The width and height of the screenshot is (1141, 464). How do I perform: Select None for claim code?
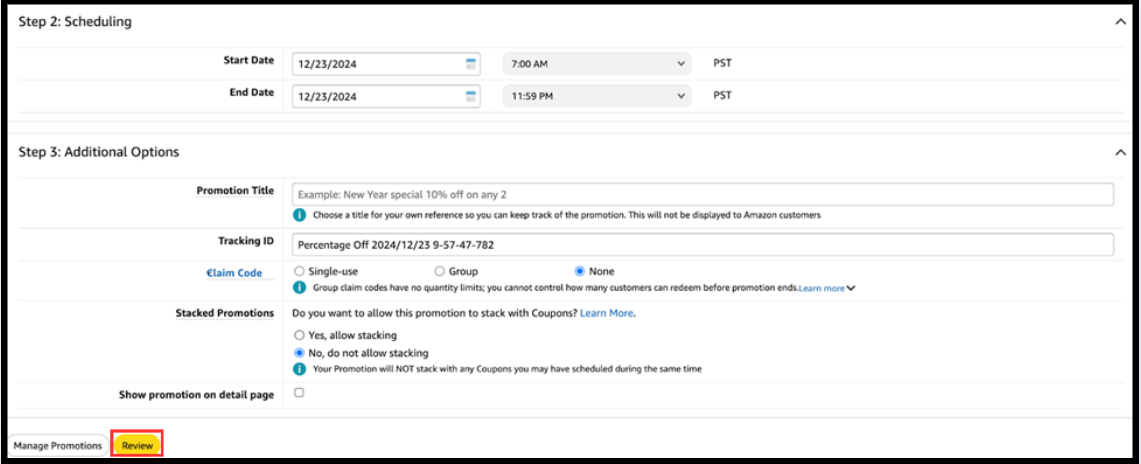(x=580, y=271)
